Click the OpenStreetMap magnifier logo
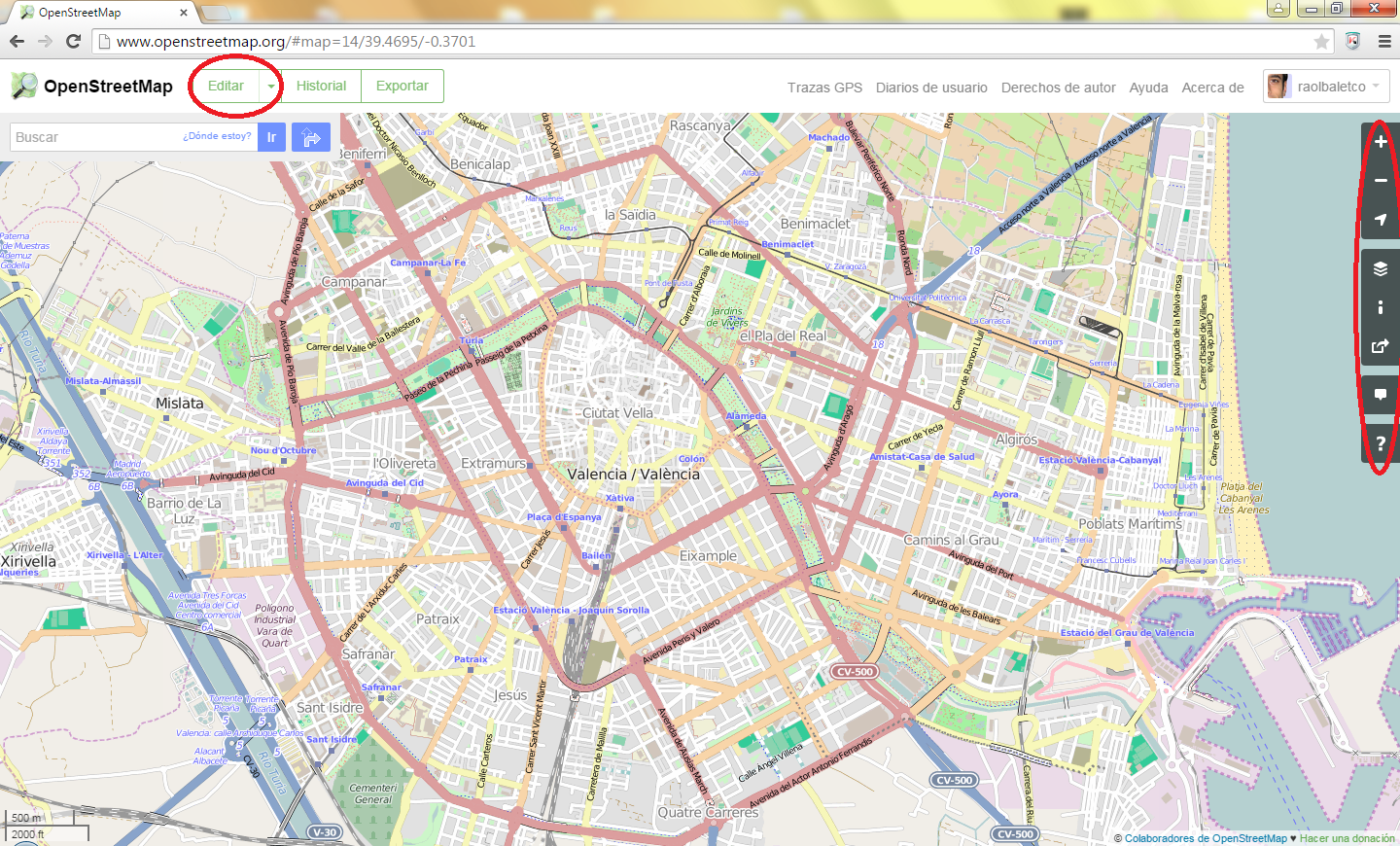 click(23, 87)
